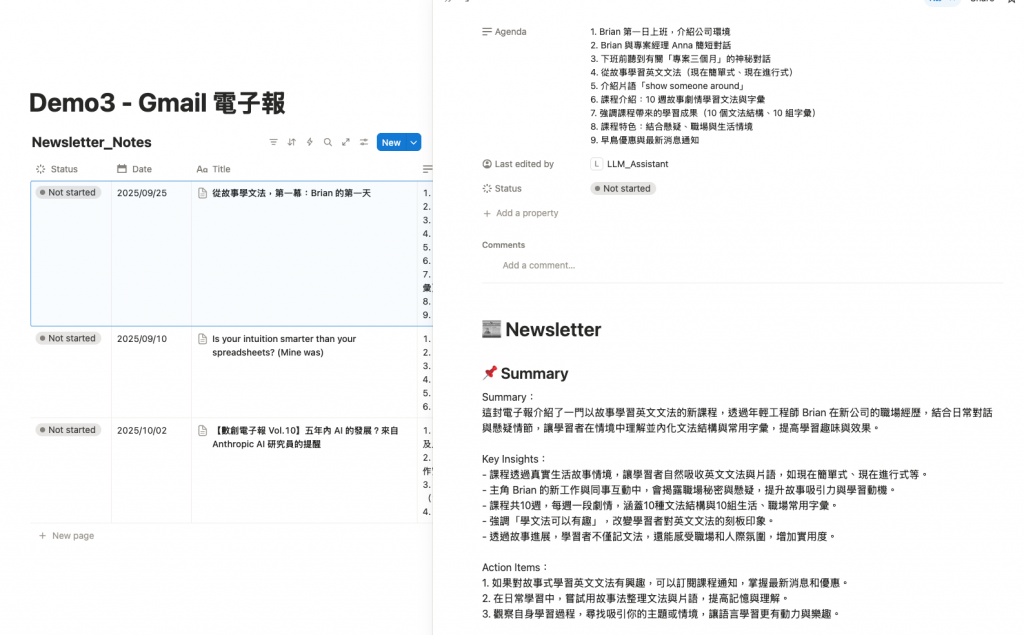This screenshot has height=635, width=1024.
Task: Click the Newsletter heading text
Action: 553,329
